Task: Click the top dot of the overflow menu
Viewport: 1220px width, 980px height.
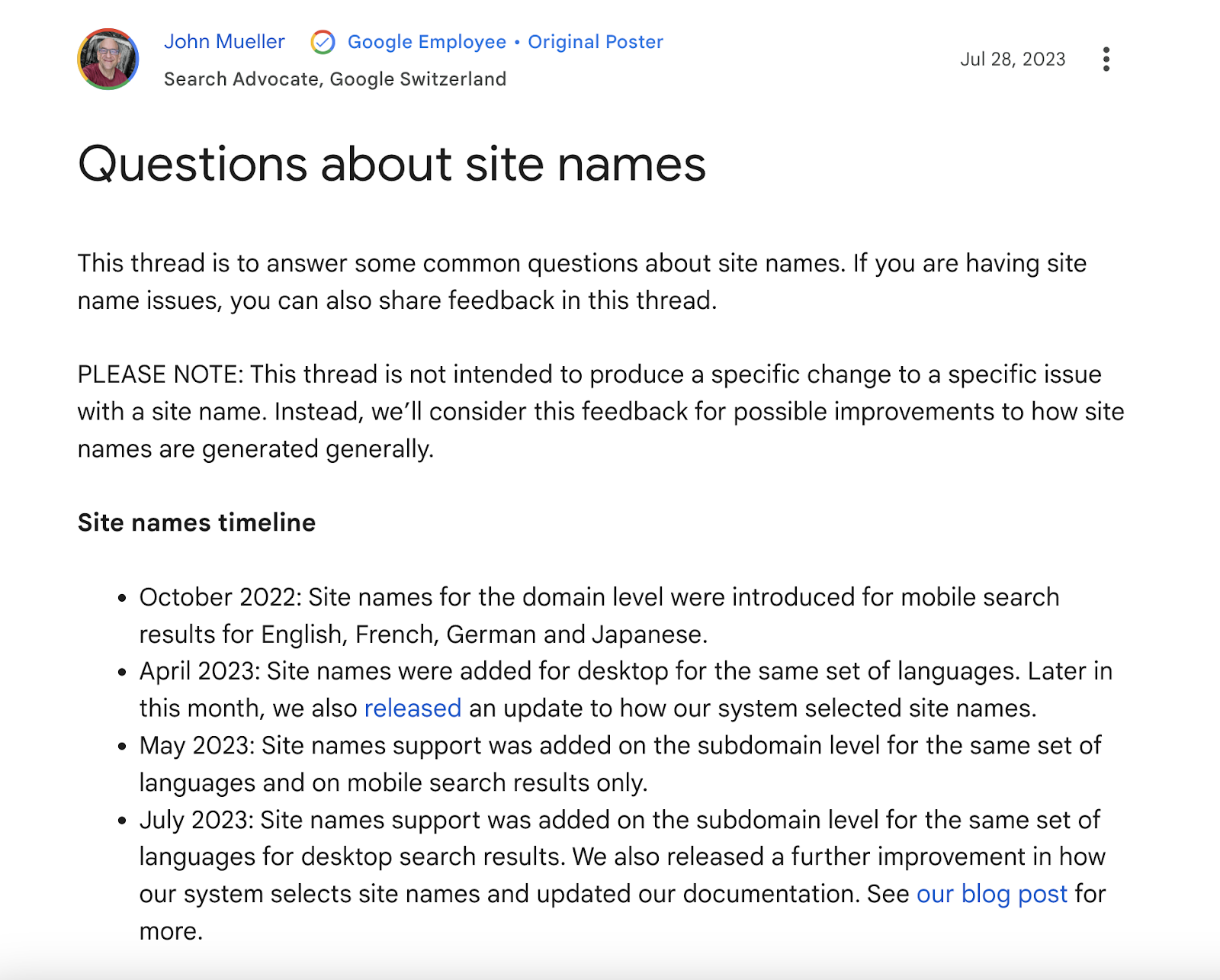Action: click(x=1106, y=49)
